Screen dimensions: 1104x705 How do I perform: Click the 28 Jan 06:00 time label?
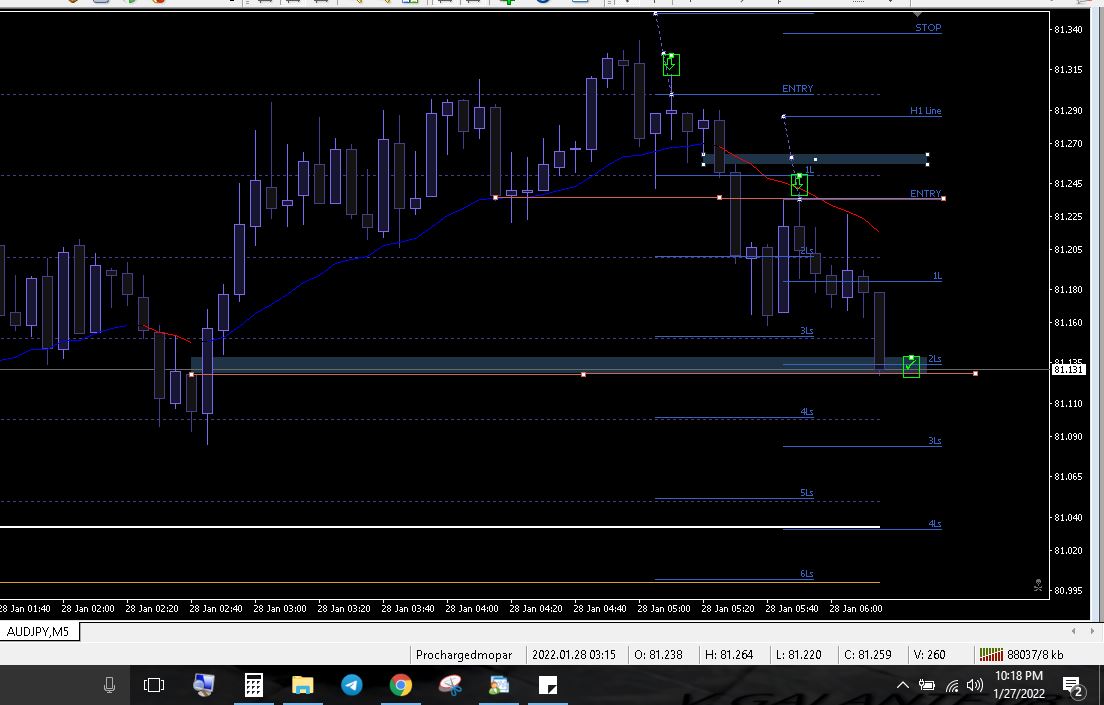pos(855,609)
